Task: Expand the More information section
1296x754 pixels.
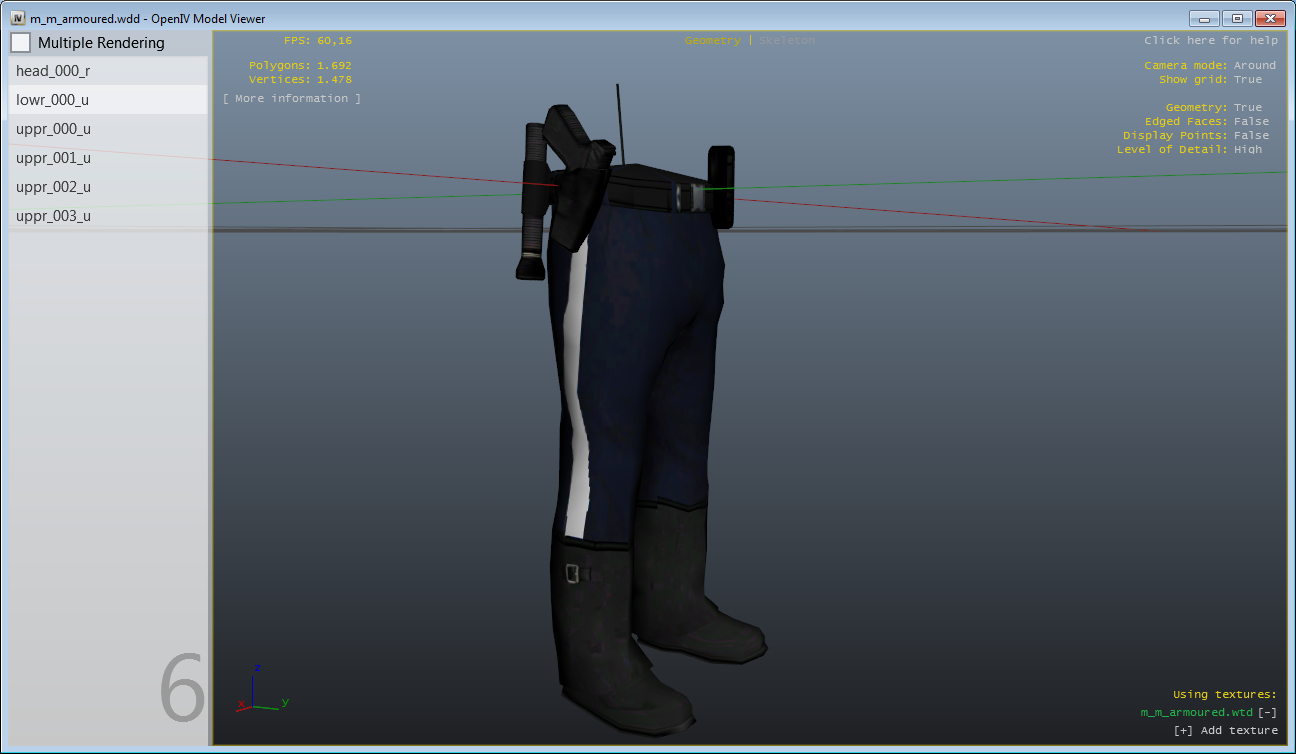Action: pos(291,98)
